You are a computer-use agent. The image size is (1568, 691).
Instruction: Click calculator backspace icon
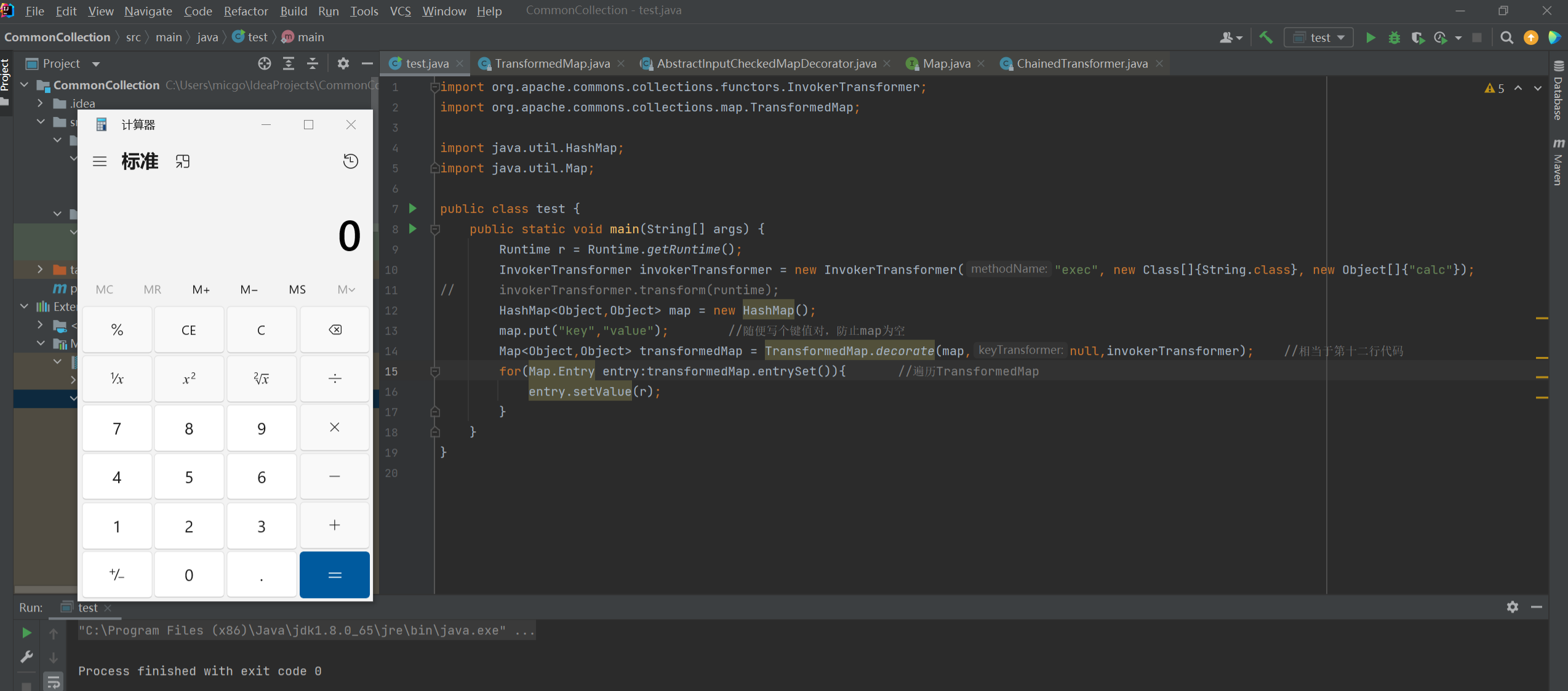(335, 330)
